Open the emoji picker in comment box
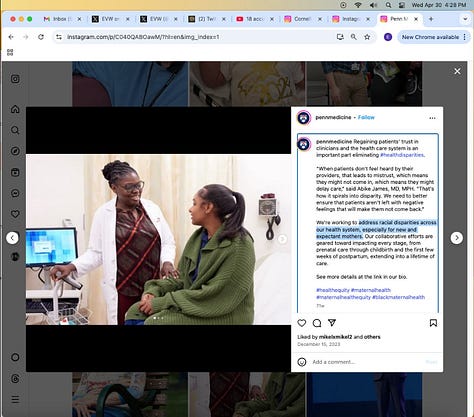Viewport: 474px width, 417px height. (x=302, y=362)
